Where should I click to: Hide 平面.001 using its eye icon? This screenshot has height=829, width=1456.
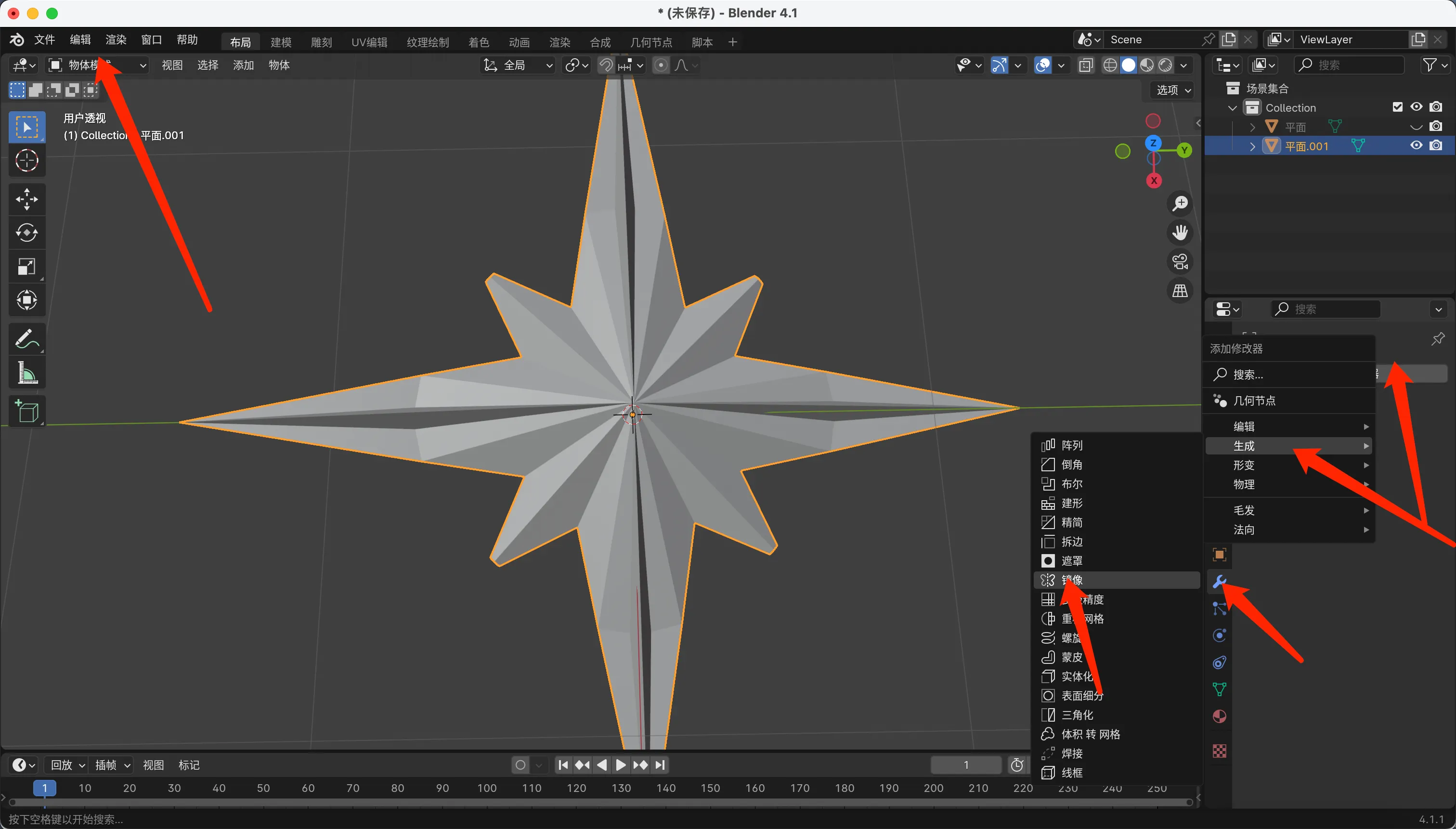pyautogui.click(x=1416, y=146)
